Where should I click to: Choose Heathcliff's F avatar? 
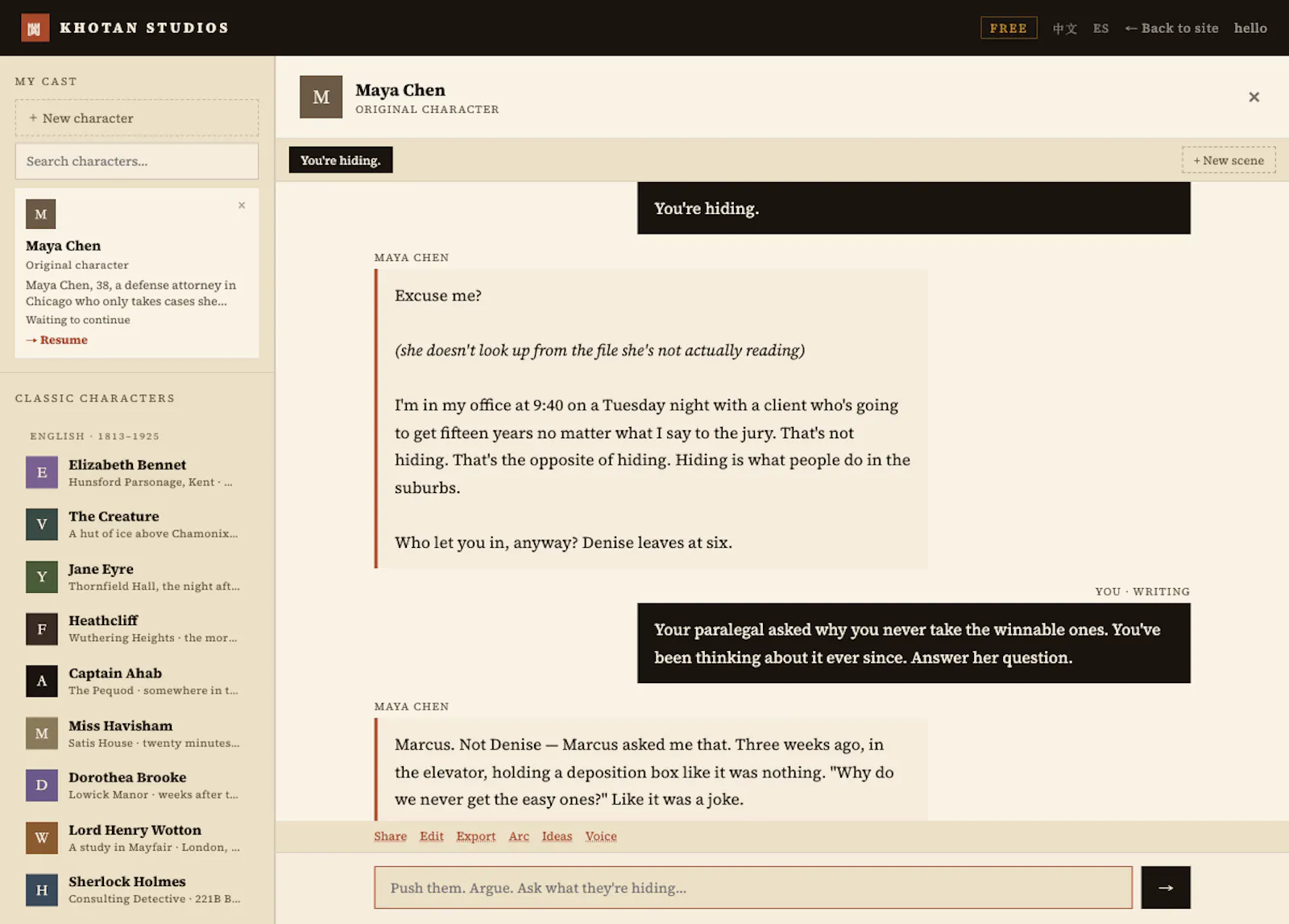tap(42, 628)
